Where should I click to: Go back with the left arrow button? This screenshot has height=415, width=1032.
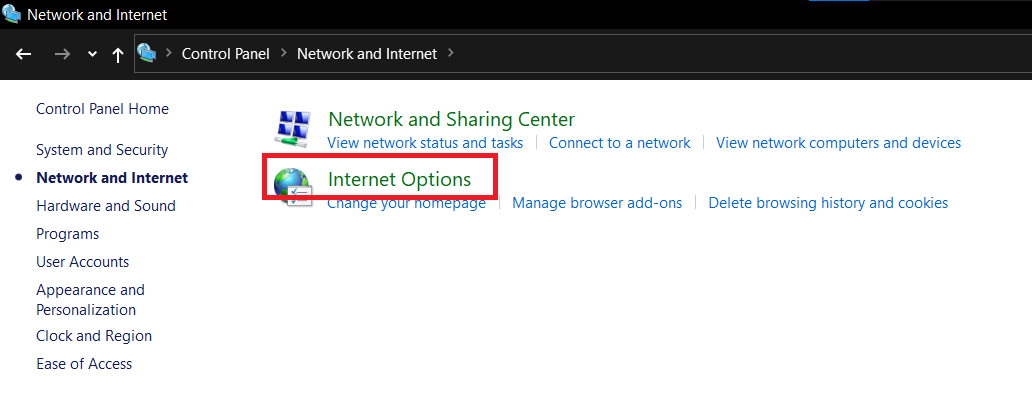click(x=24, y=55)
